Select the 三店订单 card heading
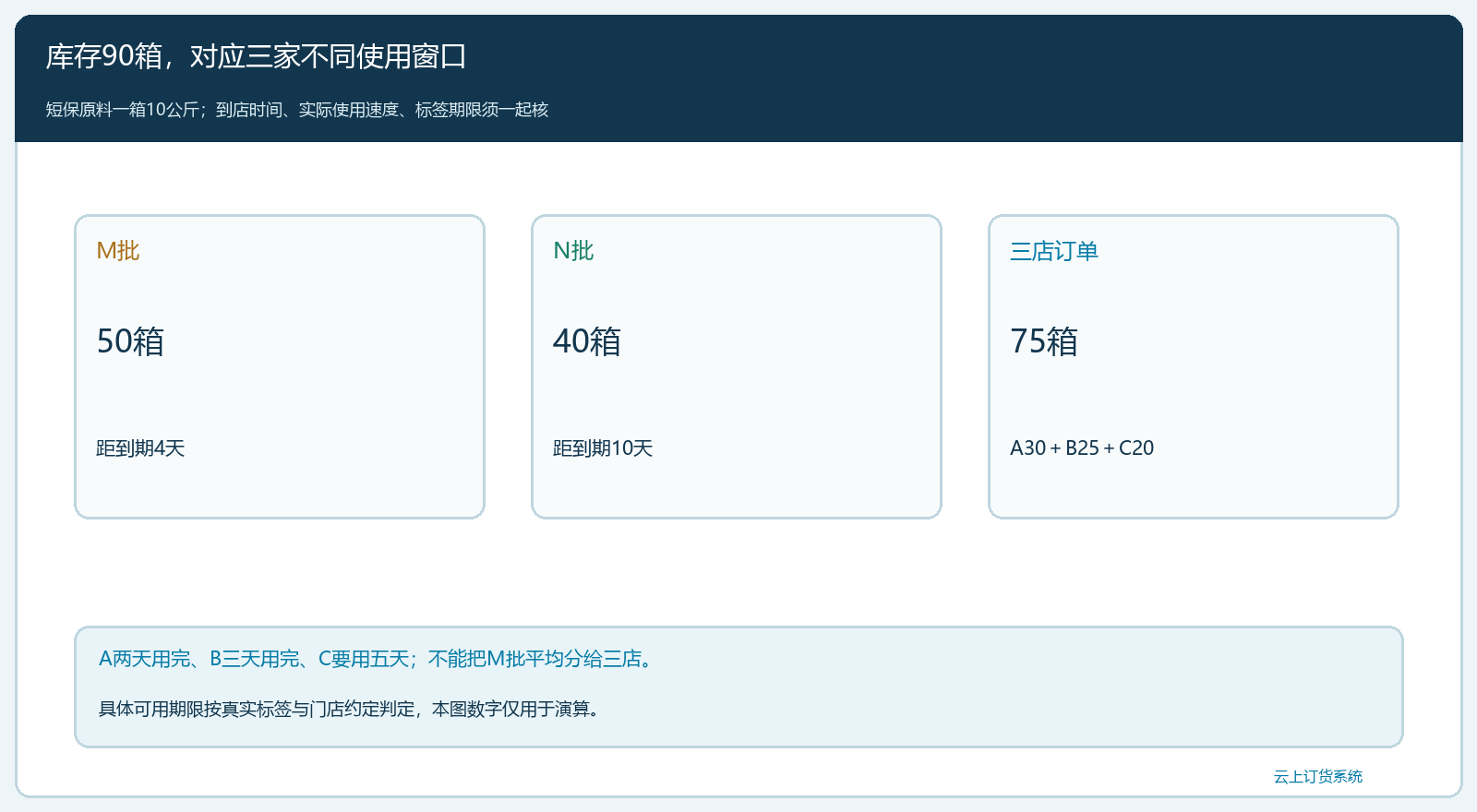Image resolution: width=1477 pixels, height=812 pixels. pyautogui.click(x=1054, y=251)
